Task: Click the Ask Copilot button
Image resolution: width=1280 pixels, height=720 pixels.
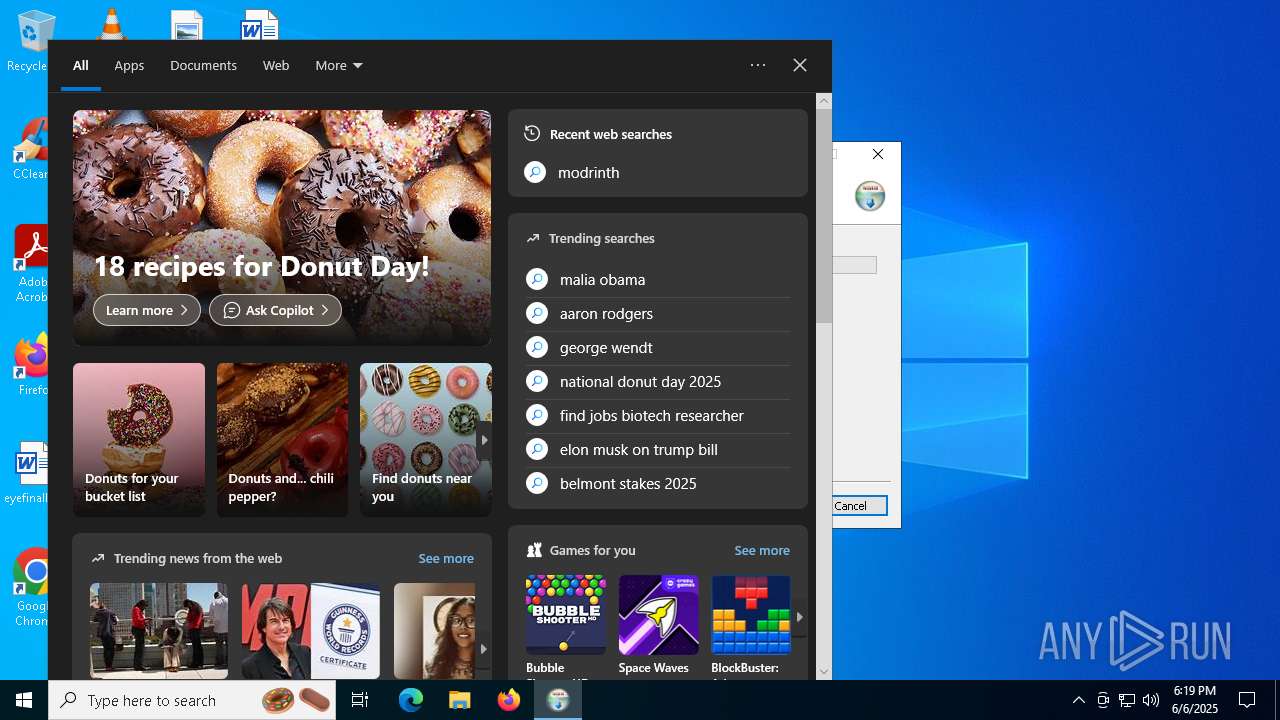Action: coord(275,310)
